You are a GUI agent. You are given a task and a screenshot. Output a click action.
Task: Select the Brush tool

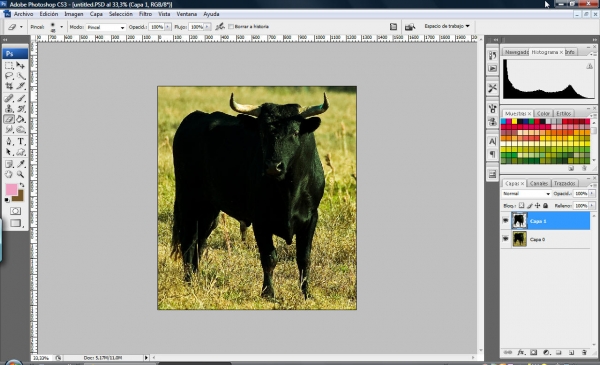21,98
